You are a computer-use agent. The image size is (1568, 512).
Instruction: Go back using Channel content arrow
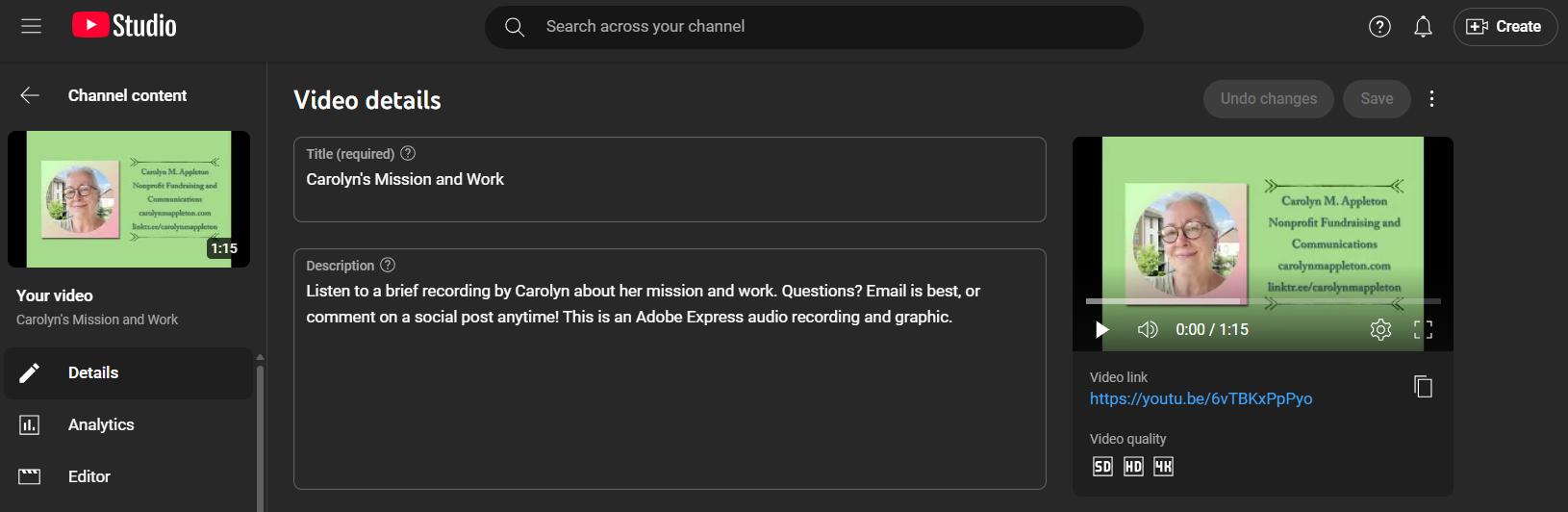tap(30, 95)
